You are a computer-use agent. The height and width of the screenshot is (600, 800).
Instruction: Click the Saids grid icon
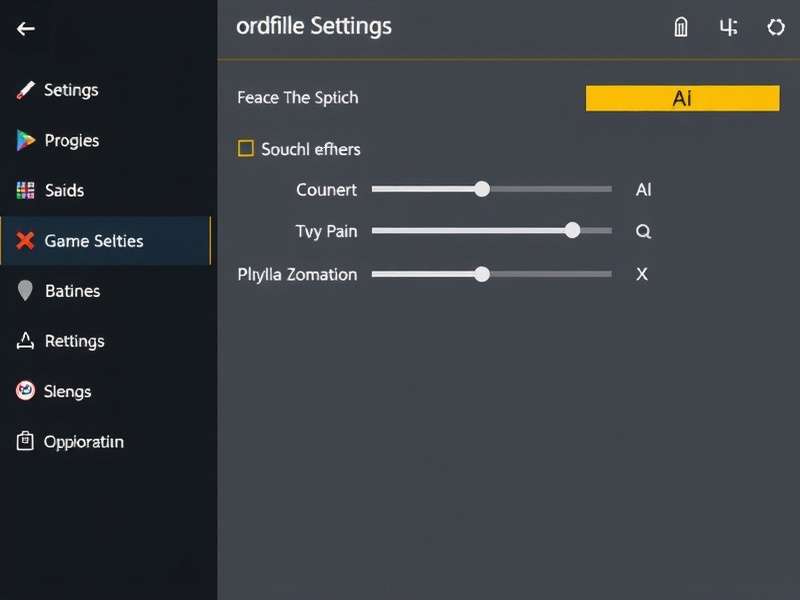click(25, 190)
